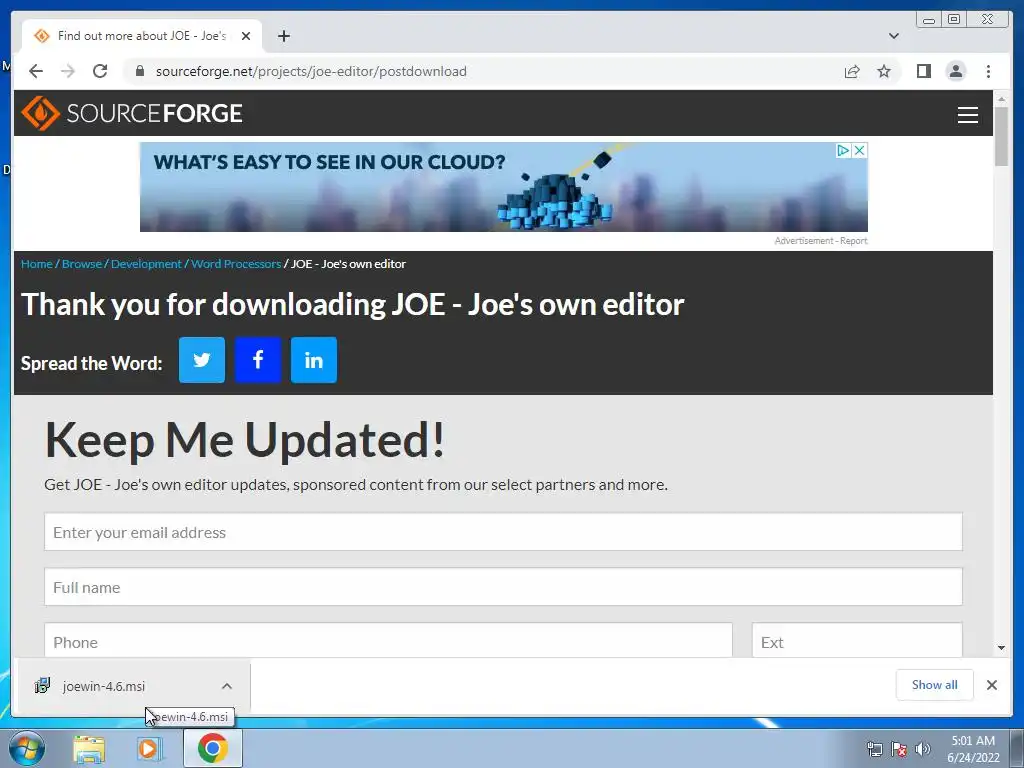Viewport: 1024px width, 768px height.
Task: Share on Facebook
Action: click(x=258, y=360)
